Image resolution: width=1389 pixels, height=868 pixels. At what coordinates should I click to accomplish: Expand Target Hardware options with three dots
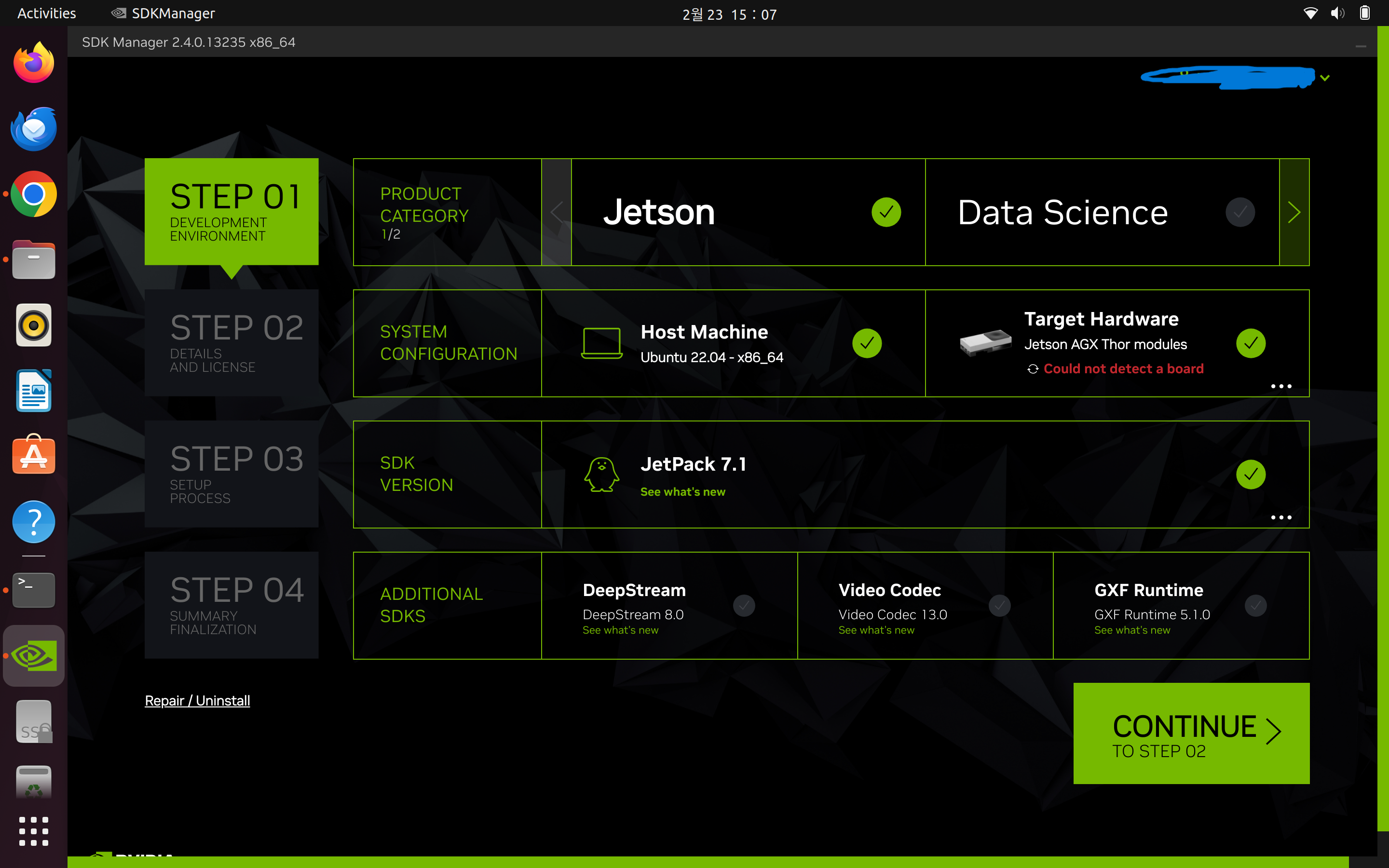click(x=1280, y=386)
